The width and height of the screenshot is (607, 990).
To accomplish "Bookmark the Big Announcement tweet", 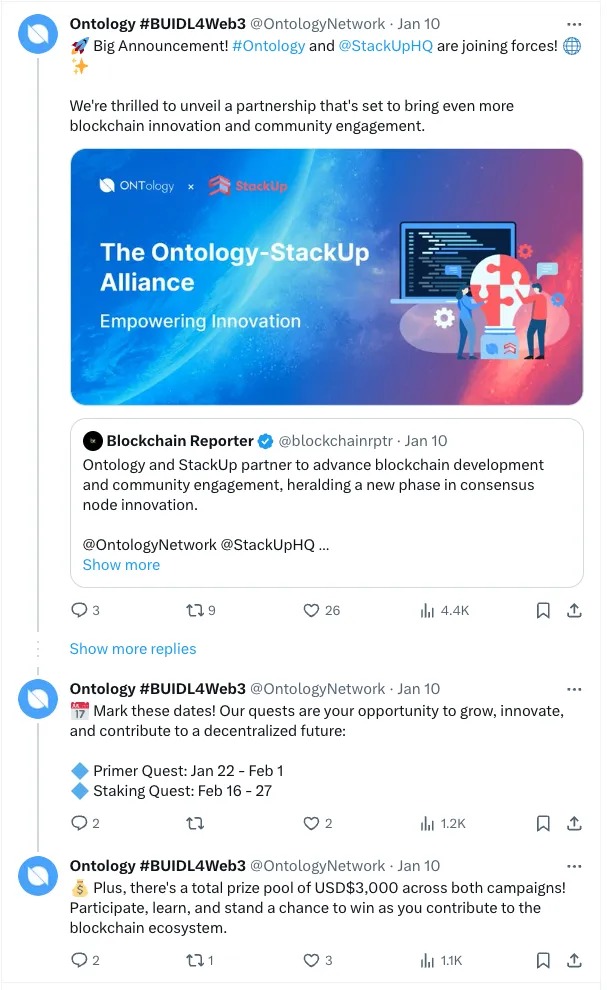I will pos(543,610).
